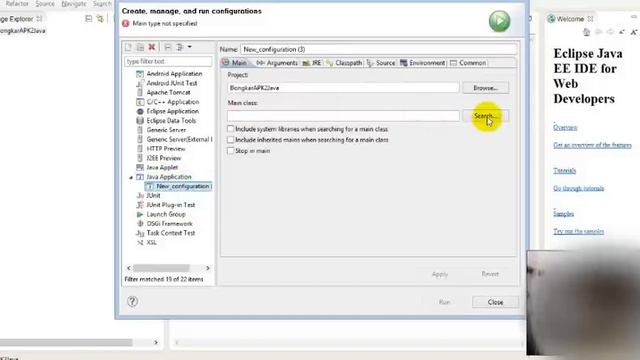Click the OSGi Framework icon
640x360 pixels.
(140, 224)
